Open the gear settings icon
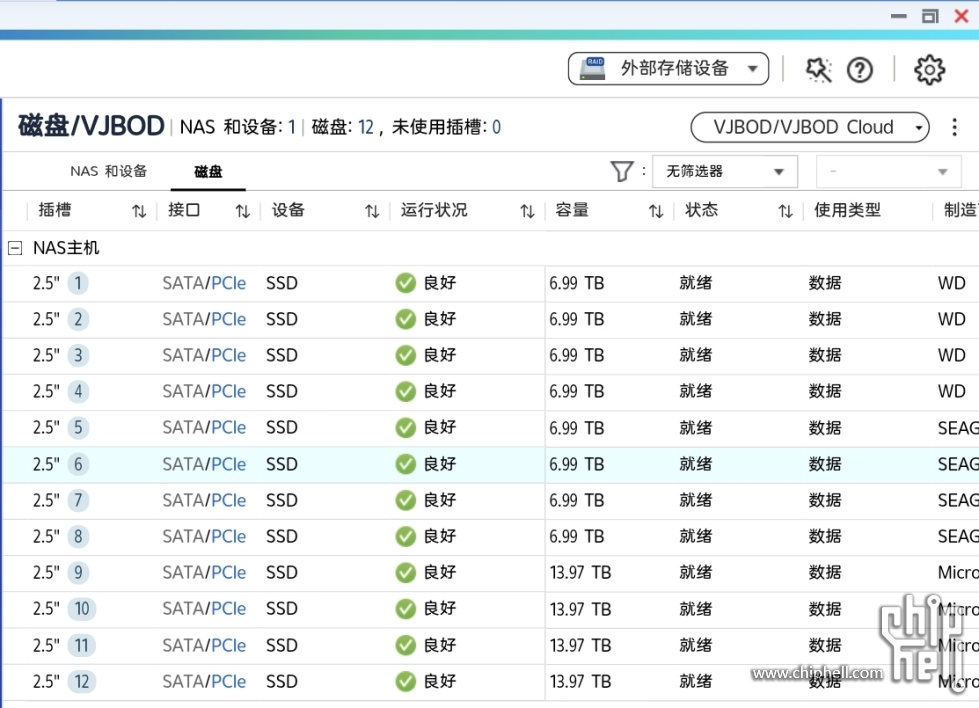This screenshot has width=979, height=708. (929, 70)
